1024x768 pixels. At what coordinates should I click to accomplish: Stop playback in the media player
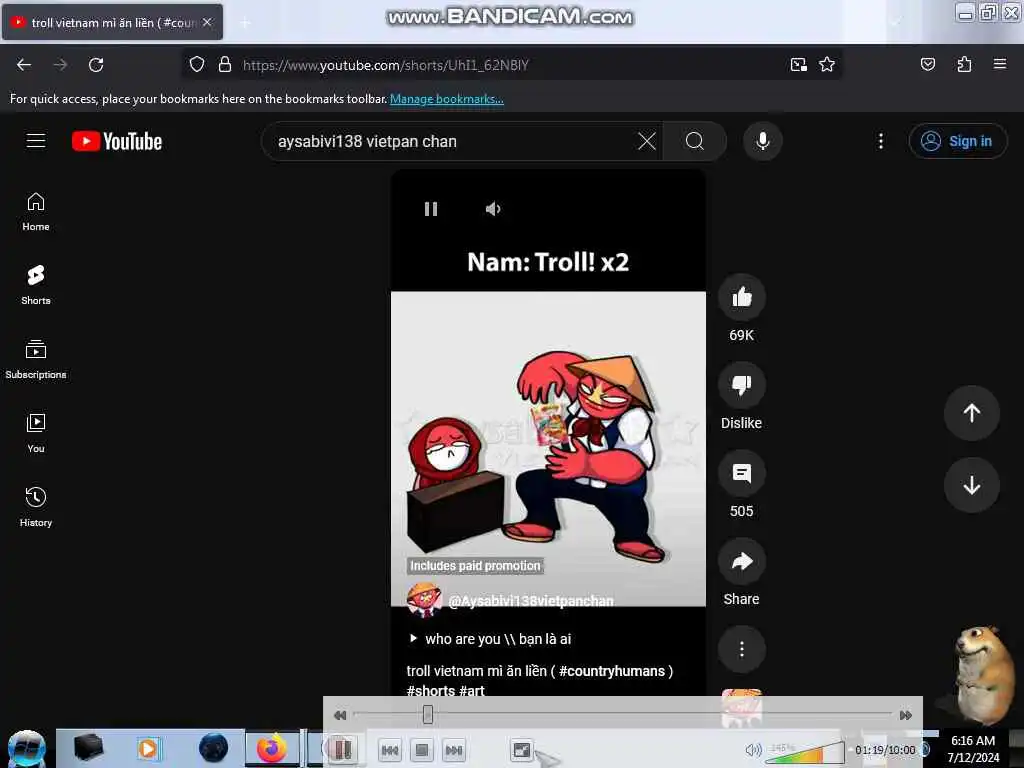422,750
